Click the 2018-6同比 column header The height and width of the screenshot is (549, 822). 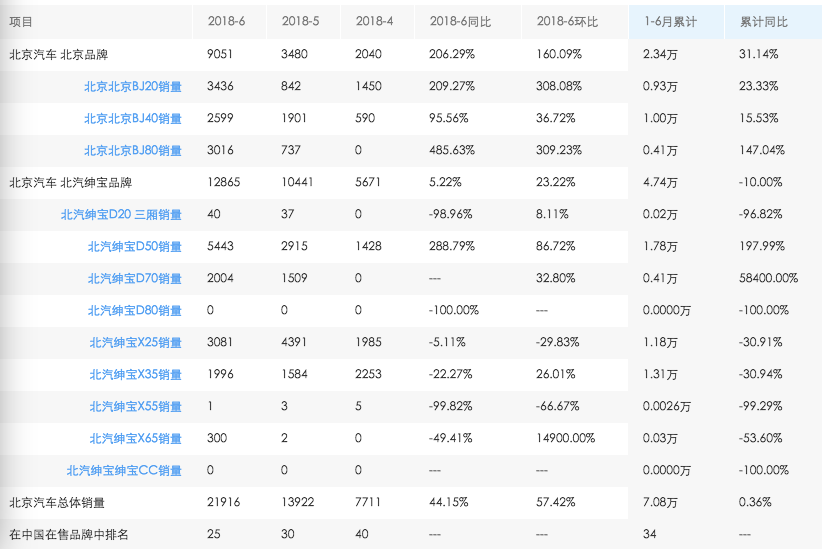coord(460,21)
